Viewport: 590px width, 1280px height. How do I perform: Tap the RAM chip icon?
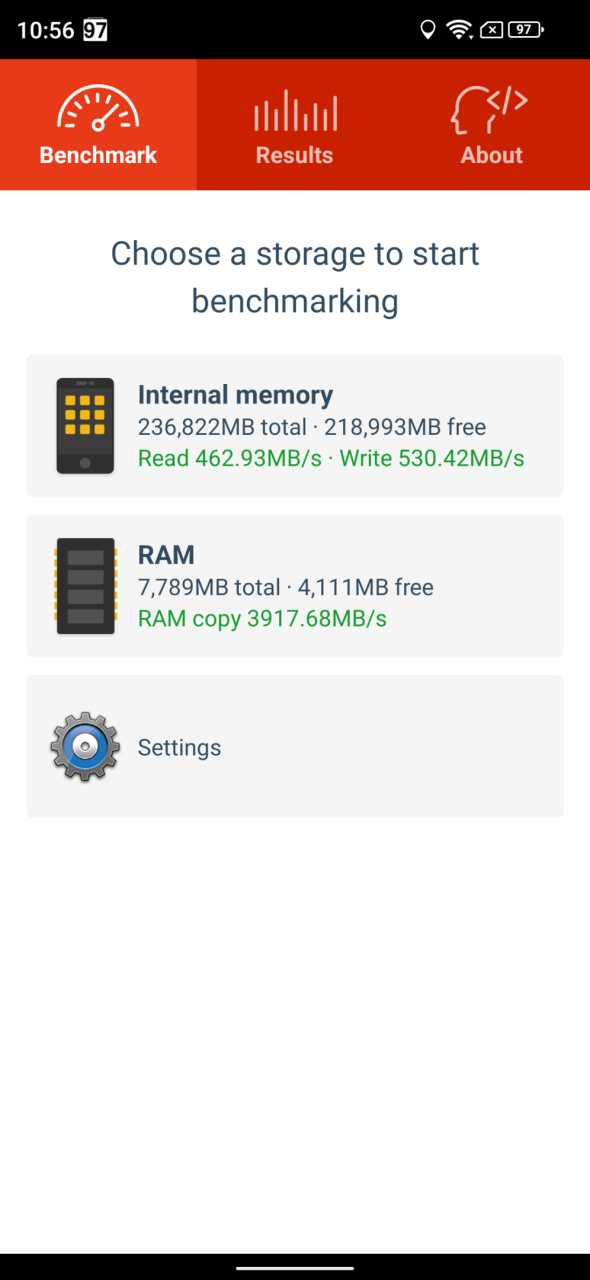[85, 586]
